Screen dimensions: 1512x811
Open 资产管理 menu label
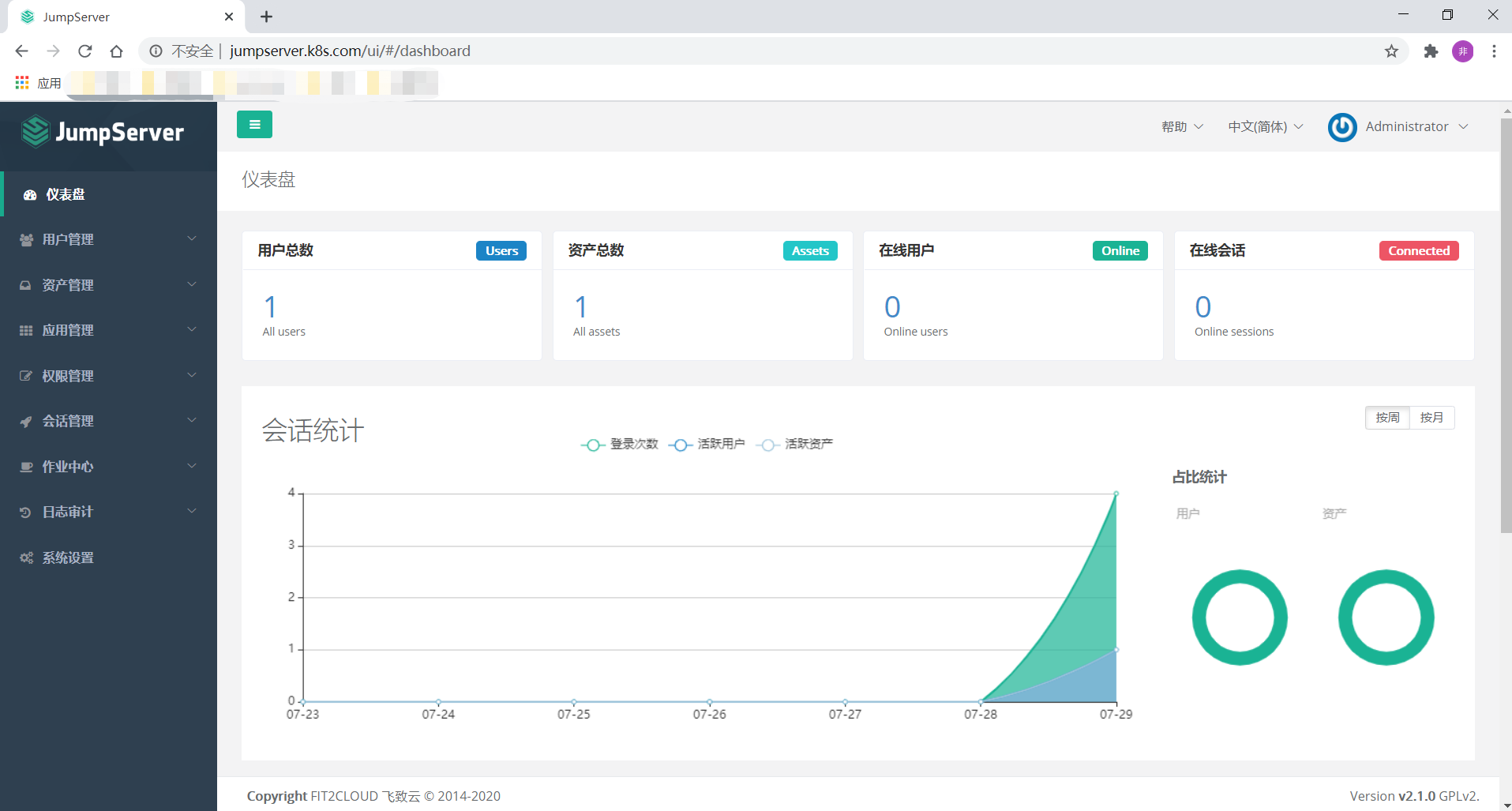[68, 285]
